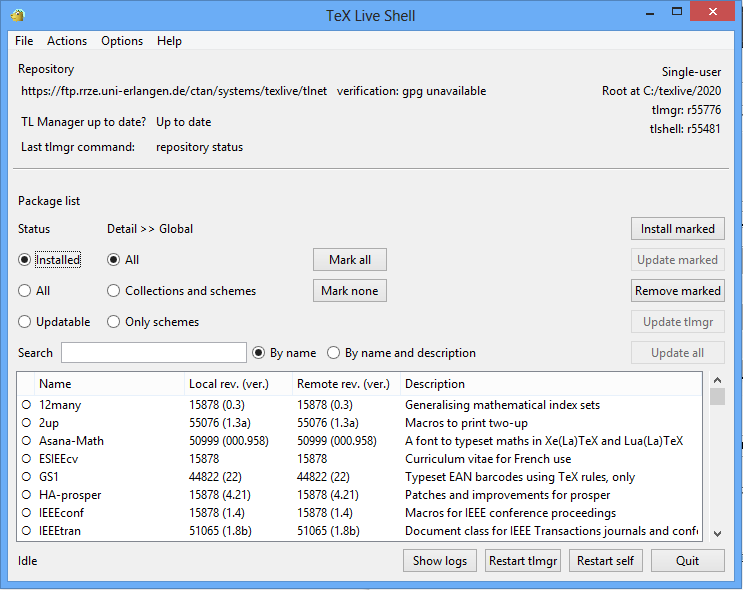The width and height of the screenshot is (743, 590).
Task: Select By name and description search option
Action: [334, 353]
